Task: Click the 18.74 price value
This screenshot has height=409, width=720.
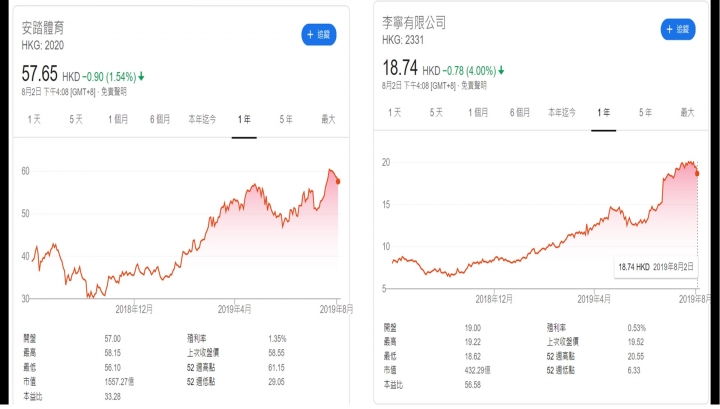Action: tap(400, 68)
